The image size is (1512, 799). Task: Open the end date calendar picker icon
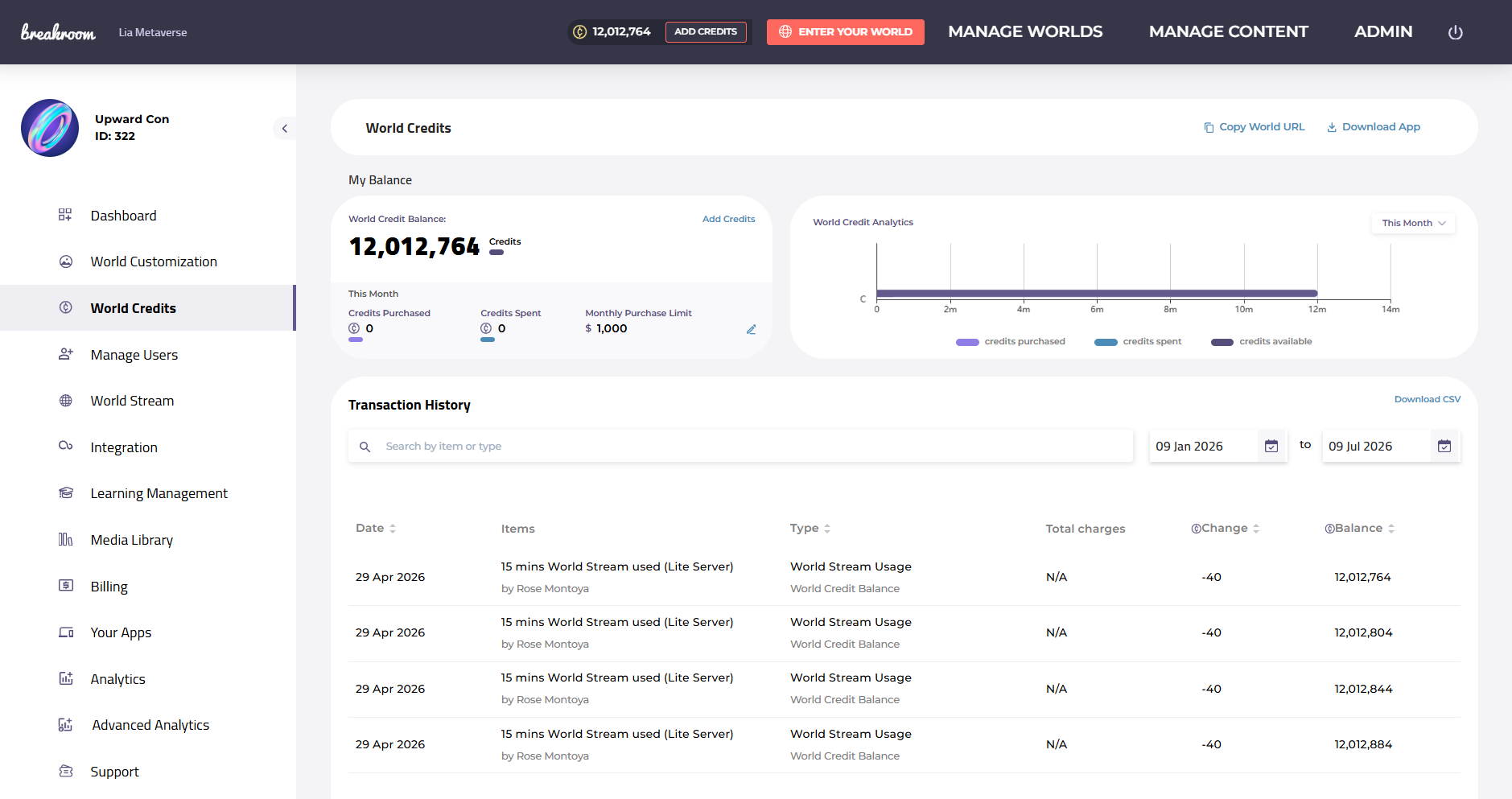point(1444,446)
